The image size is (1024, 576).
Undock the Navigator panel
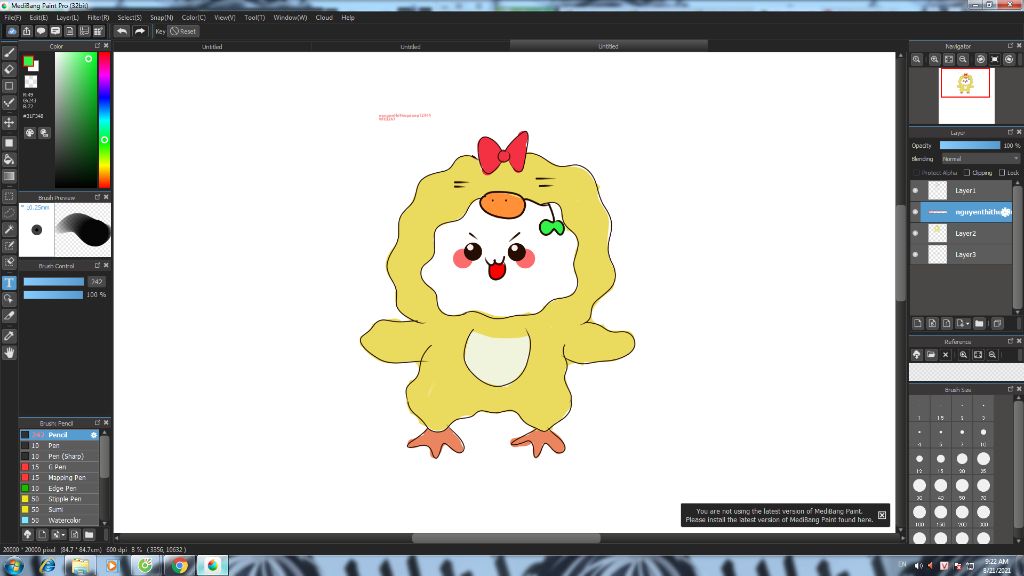[x=1010, y=46]
